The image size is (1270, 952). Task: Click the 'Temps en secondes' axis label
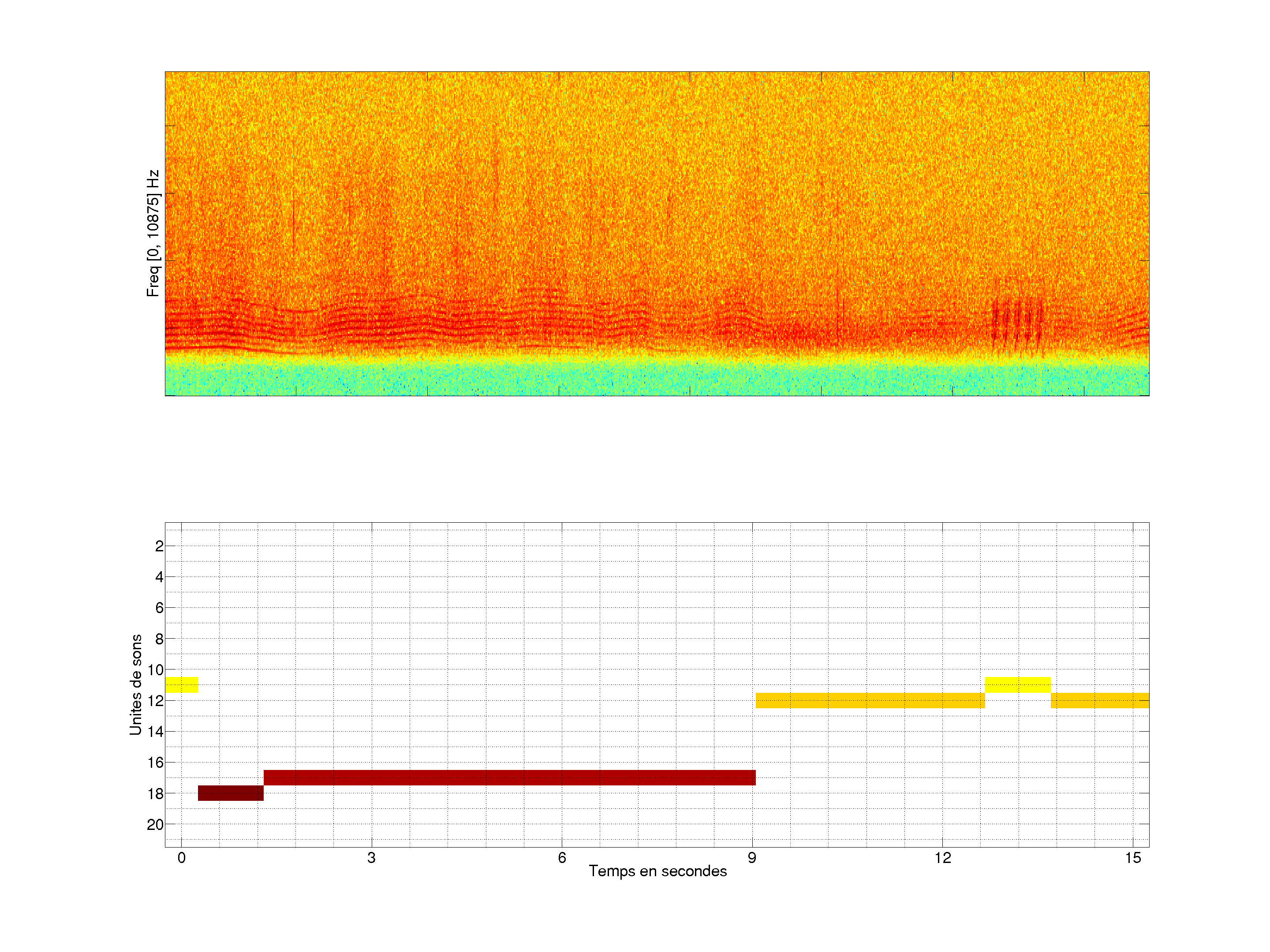click(657, 871)
